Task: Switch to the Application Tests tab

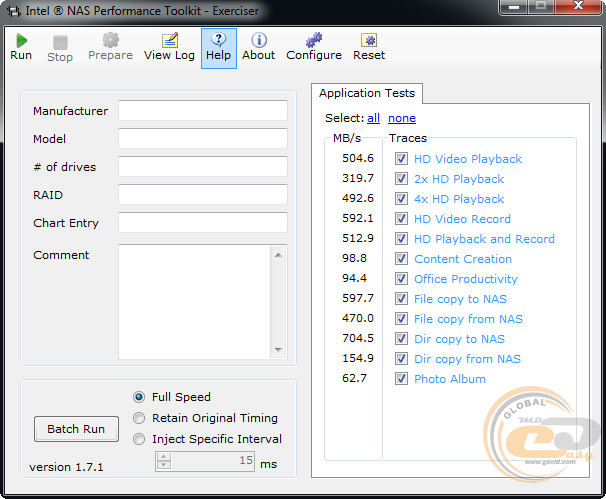Action: [x=367, y=93]
